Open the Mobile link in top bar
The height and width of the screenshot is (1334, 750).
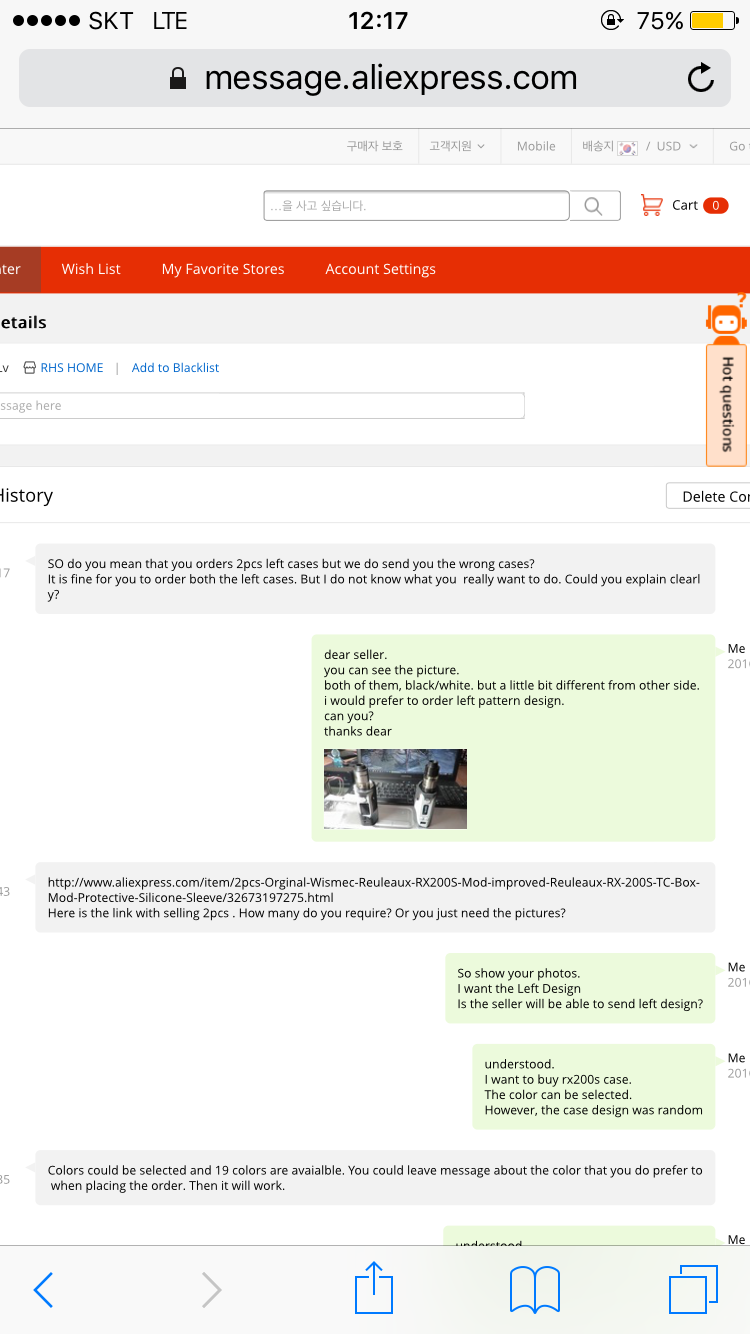pyautogui.click(x=536, y=146)
